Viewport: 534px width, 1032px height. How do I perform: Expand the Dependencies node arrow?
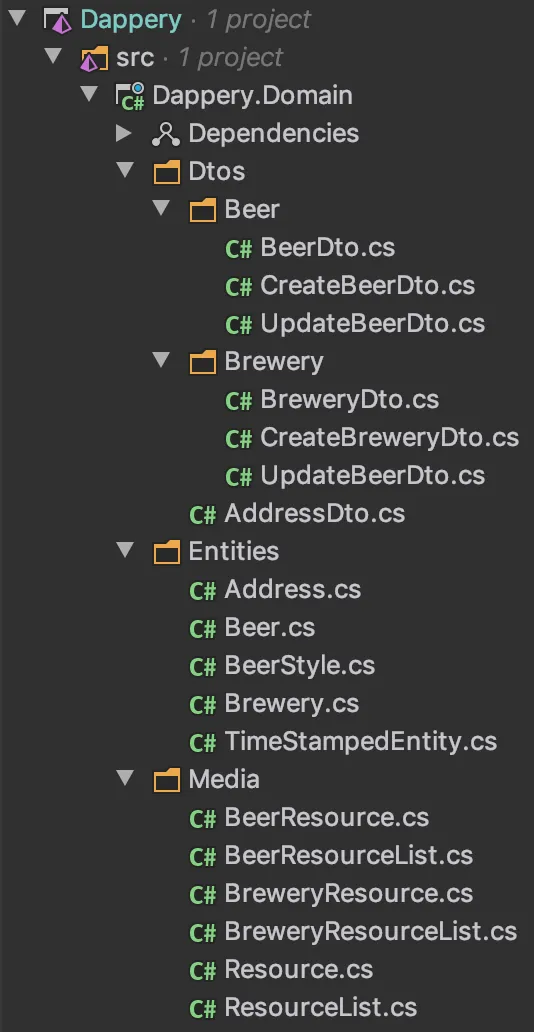(123, 133)
